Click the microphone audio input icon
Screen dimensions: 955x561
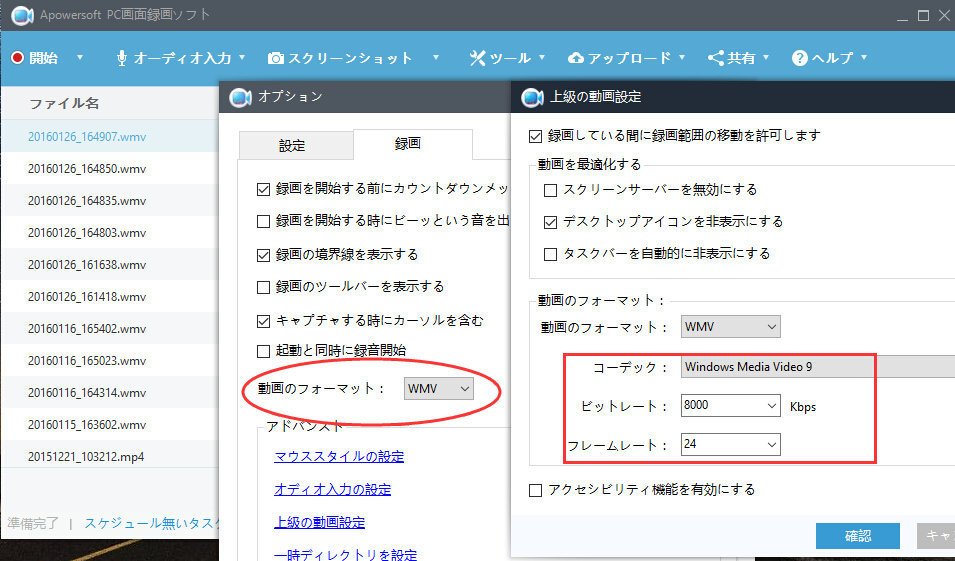pos(122,58)
